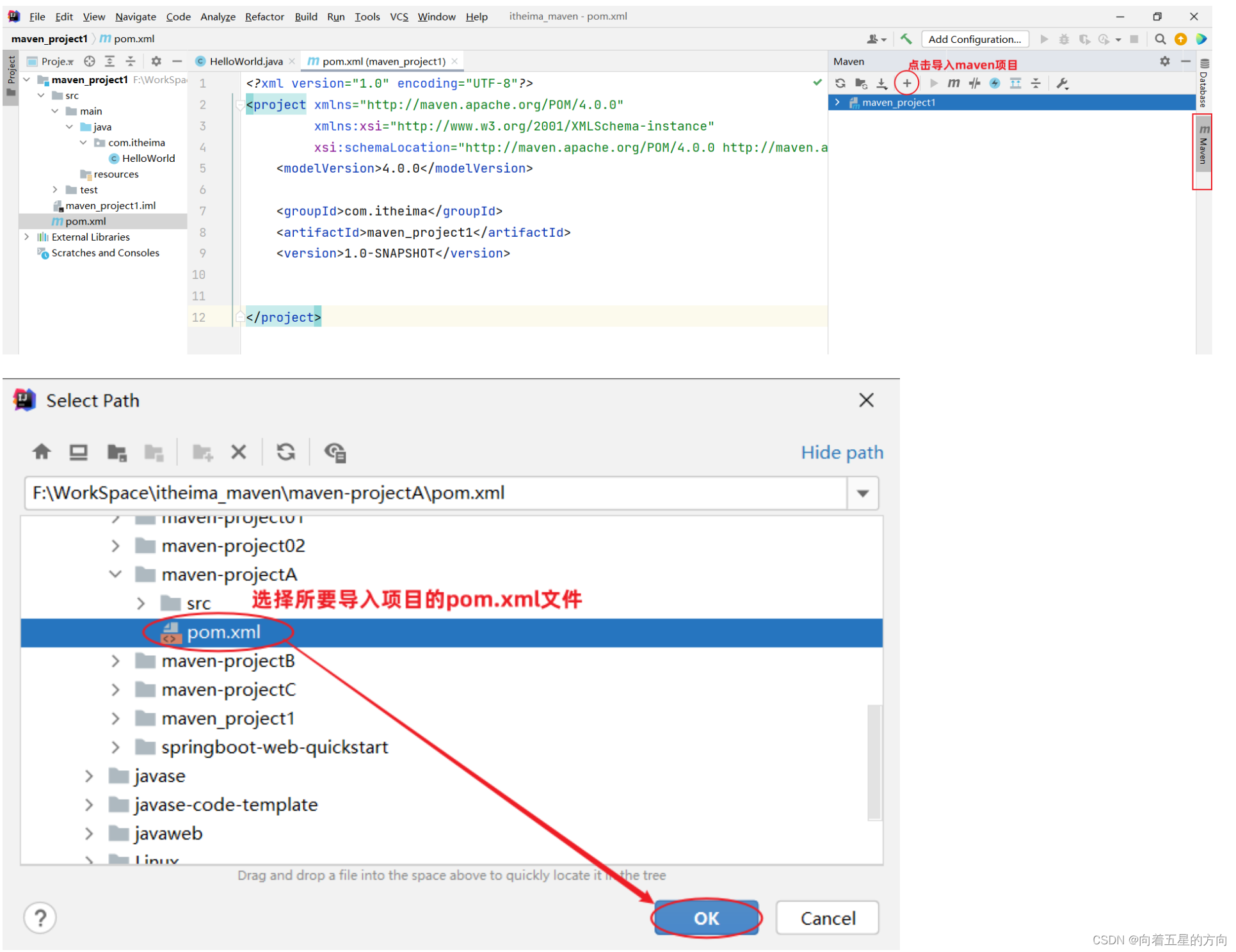Viewport: 1236px width, 952px height.
Task: Select Scratches and Consoles node
Action: click(99, 253)
